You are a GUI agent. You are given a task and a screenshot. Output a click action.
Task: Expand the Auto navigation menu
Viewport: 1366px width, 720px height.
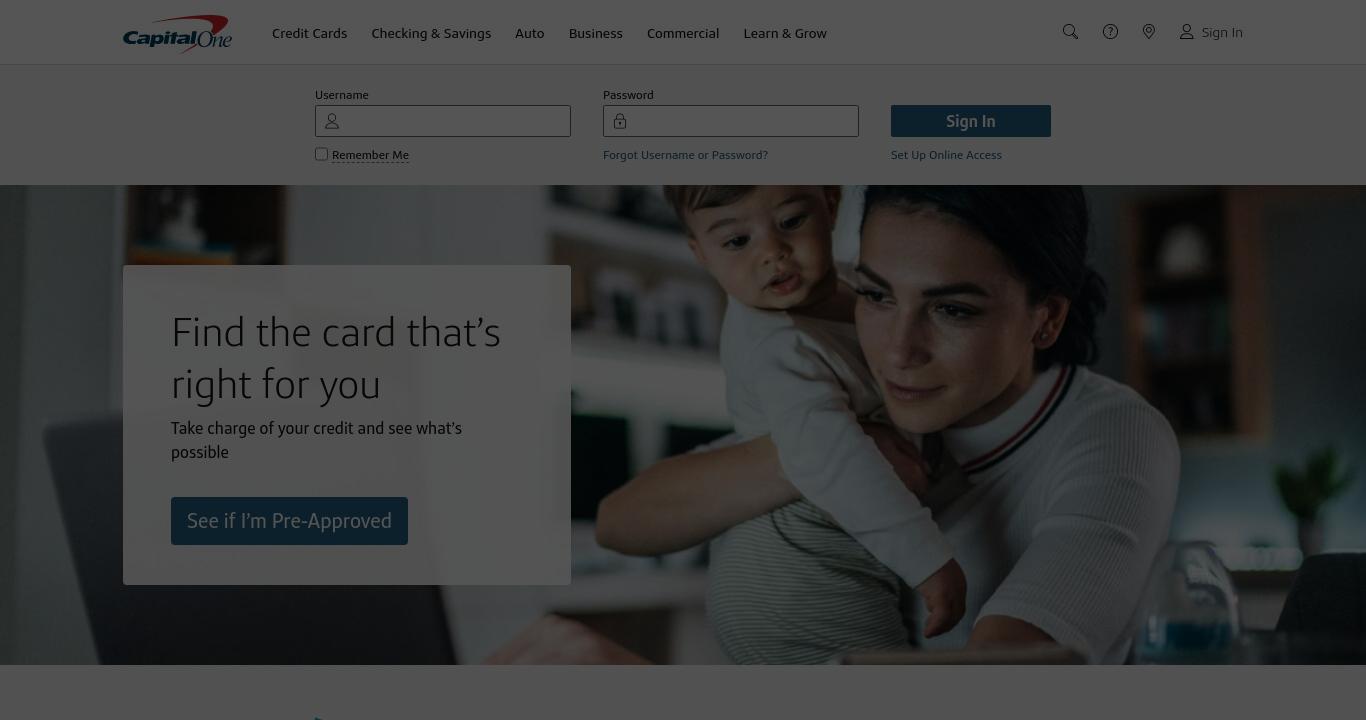pos(530,33)
